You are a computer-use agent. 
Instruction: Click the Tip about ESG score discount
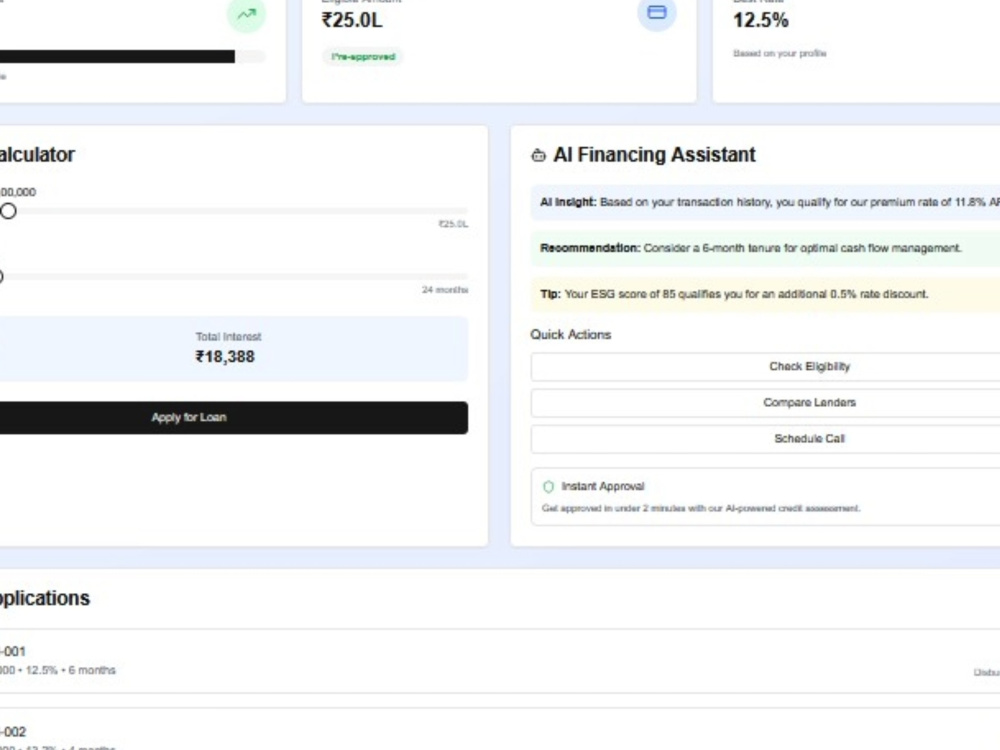(765, 294)
